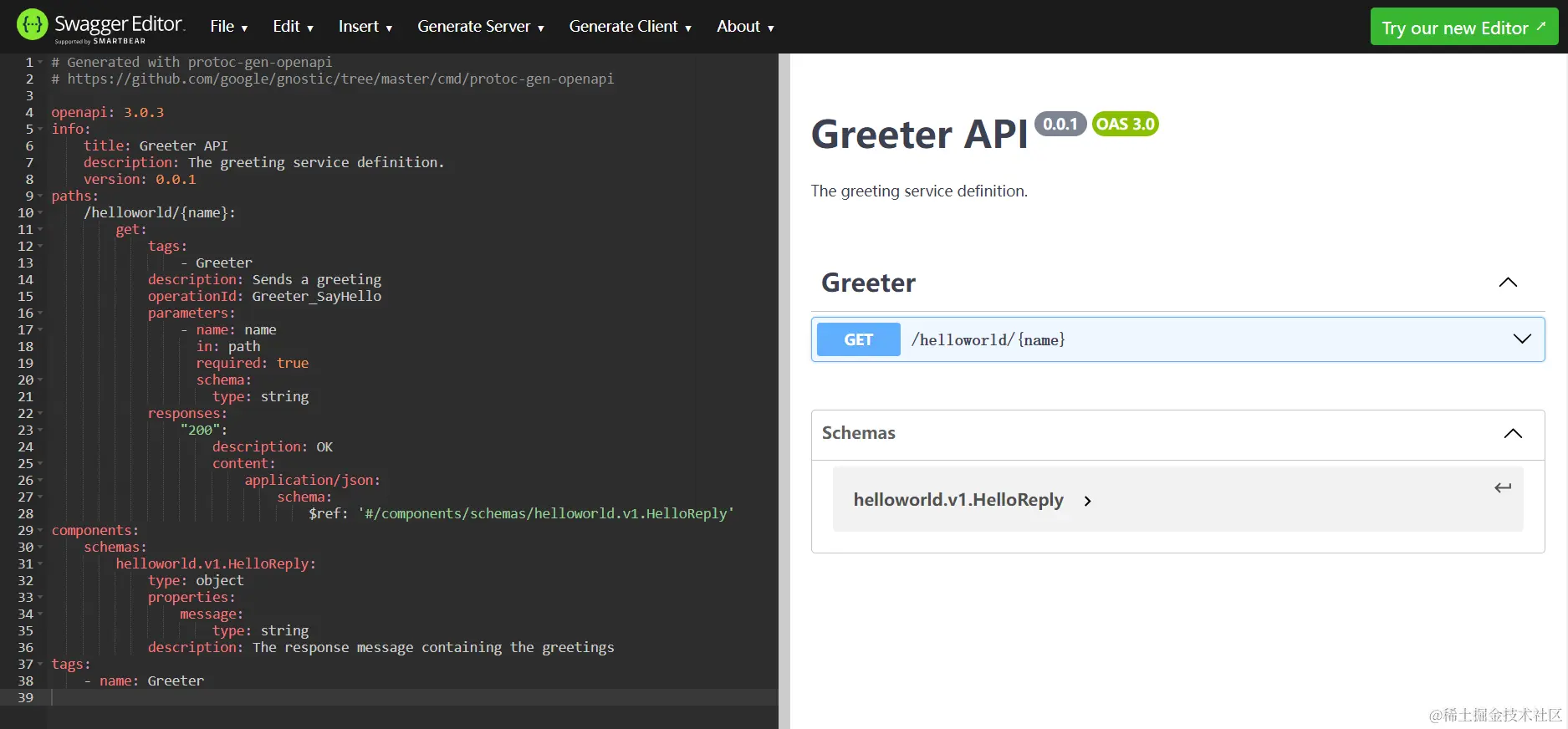Image resolution: width=1568 pixels, height=729 pixels.
Task: Fold the top-level tags block at line 37
Action: point(39,665)
